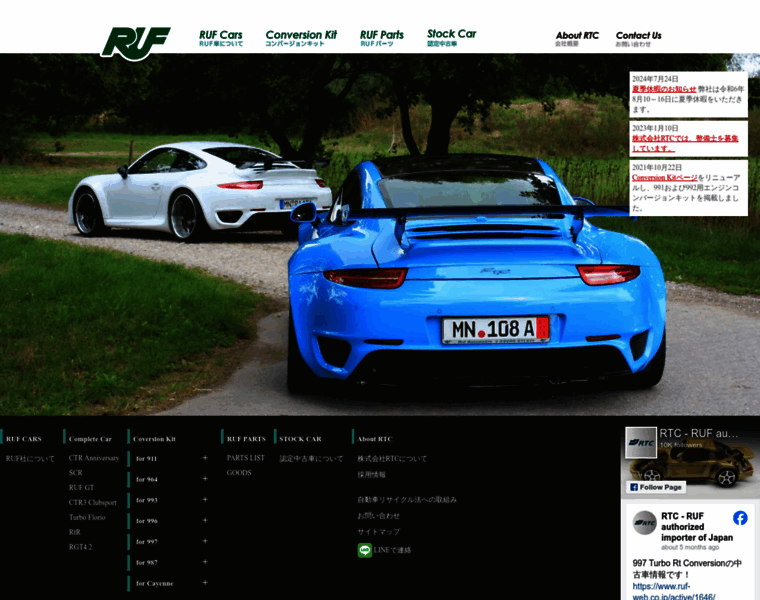Select the 'for 996' conversion kit label
Screen dimensions: 760x600
click(x=147, y=521)
